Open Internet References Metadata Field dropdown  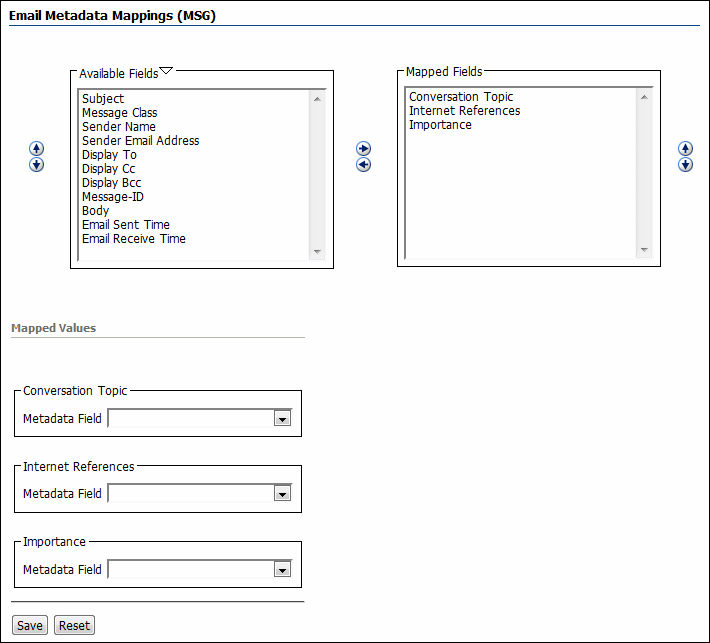(x=282, y=494)
